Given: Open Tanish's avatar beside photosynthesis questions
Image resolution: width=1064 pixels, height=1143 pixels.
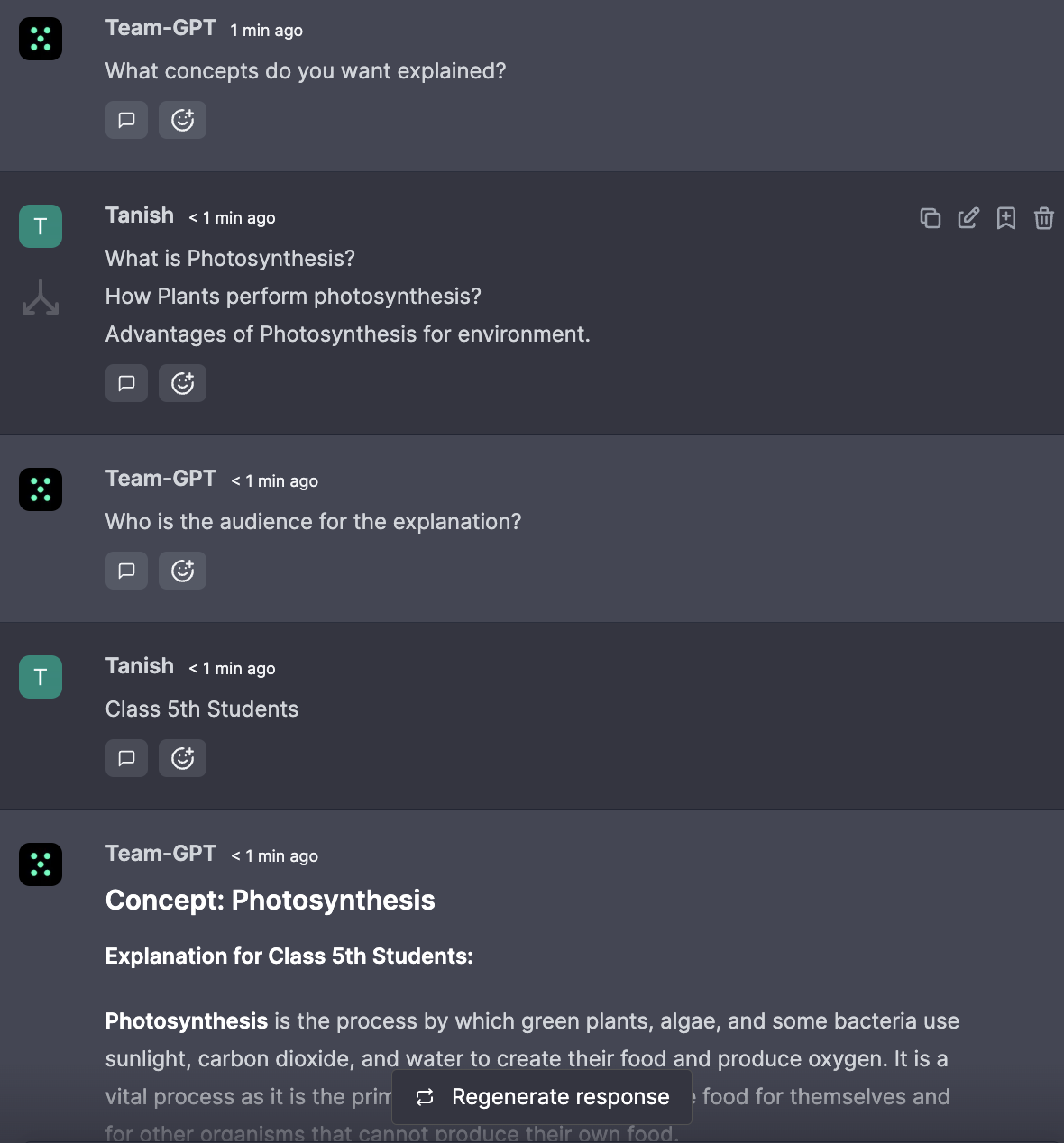Looking at the screenshot, I should point(41,226).
